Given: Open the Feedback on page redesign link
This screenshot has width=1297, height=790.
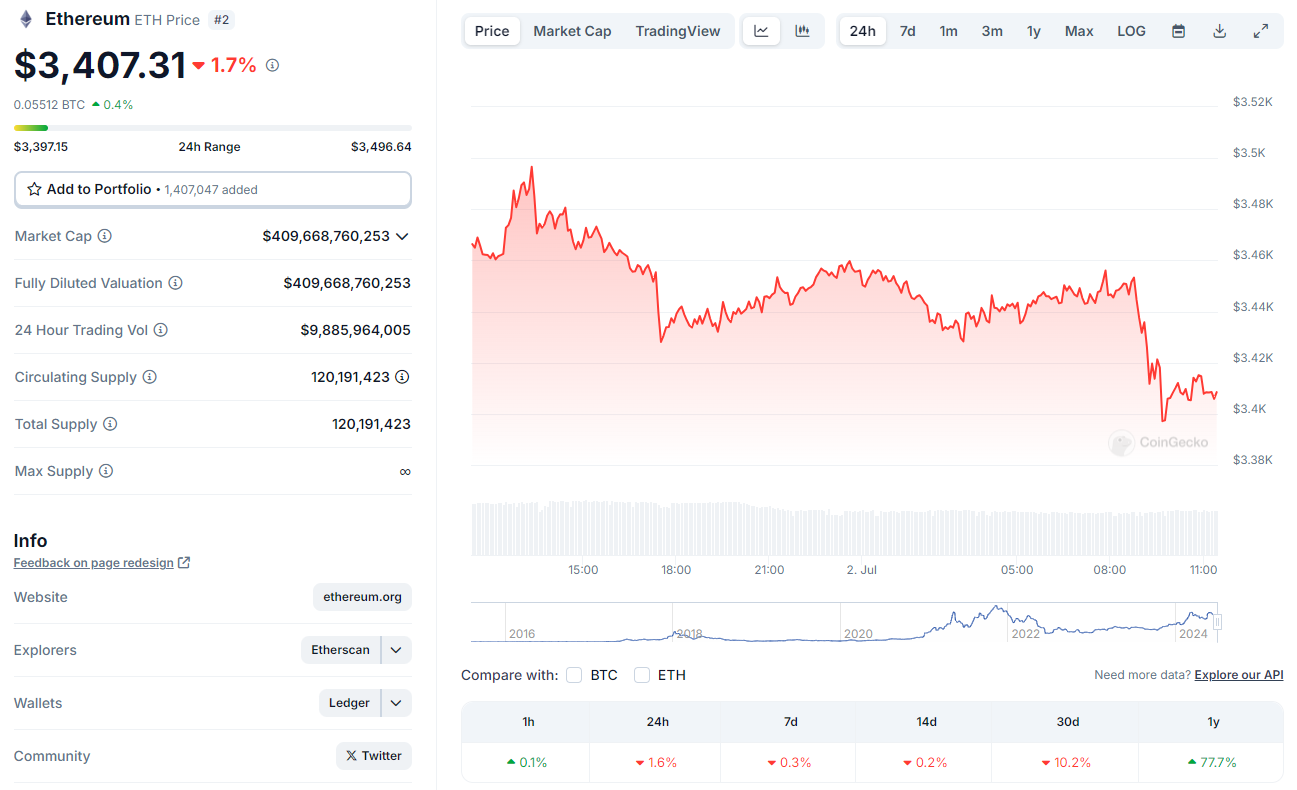Looking at the screenshot, I should click(x=93, y=563).
